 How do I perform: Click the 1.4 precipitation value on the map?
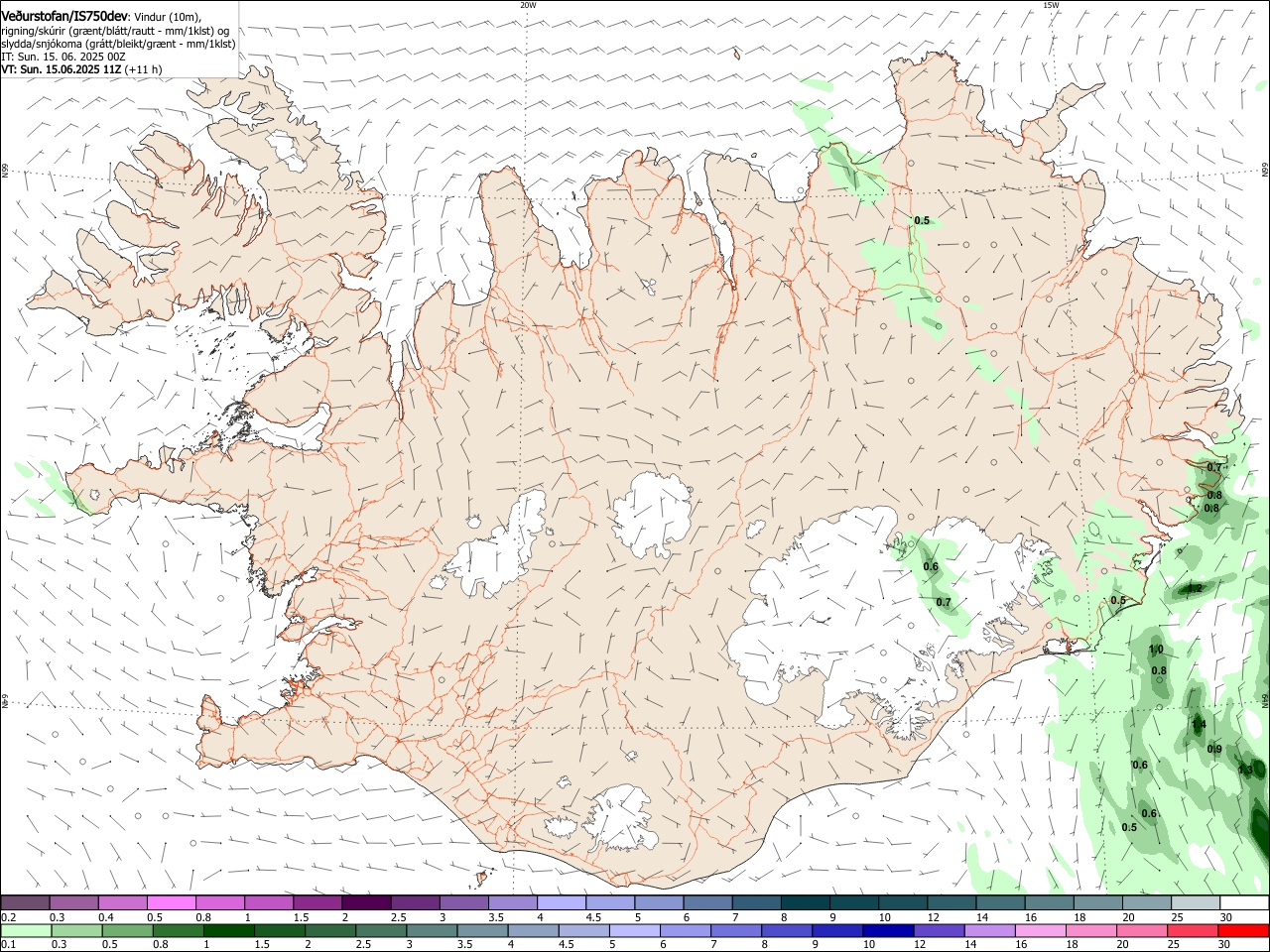click(x=1199, y=725)
